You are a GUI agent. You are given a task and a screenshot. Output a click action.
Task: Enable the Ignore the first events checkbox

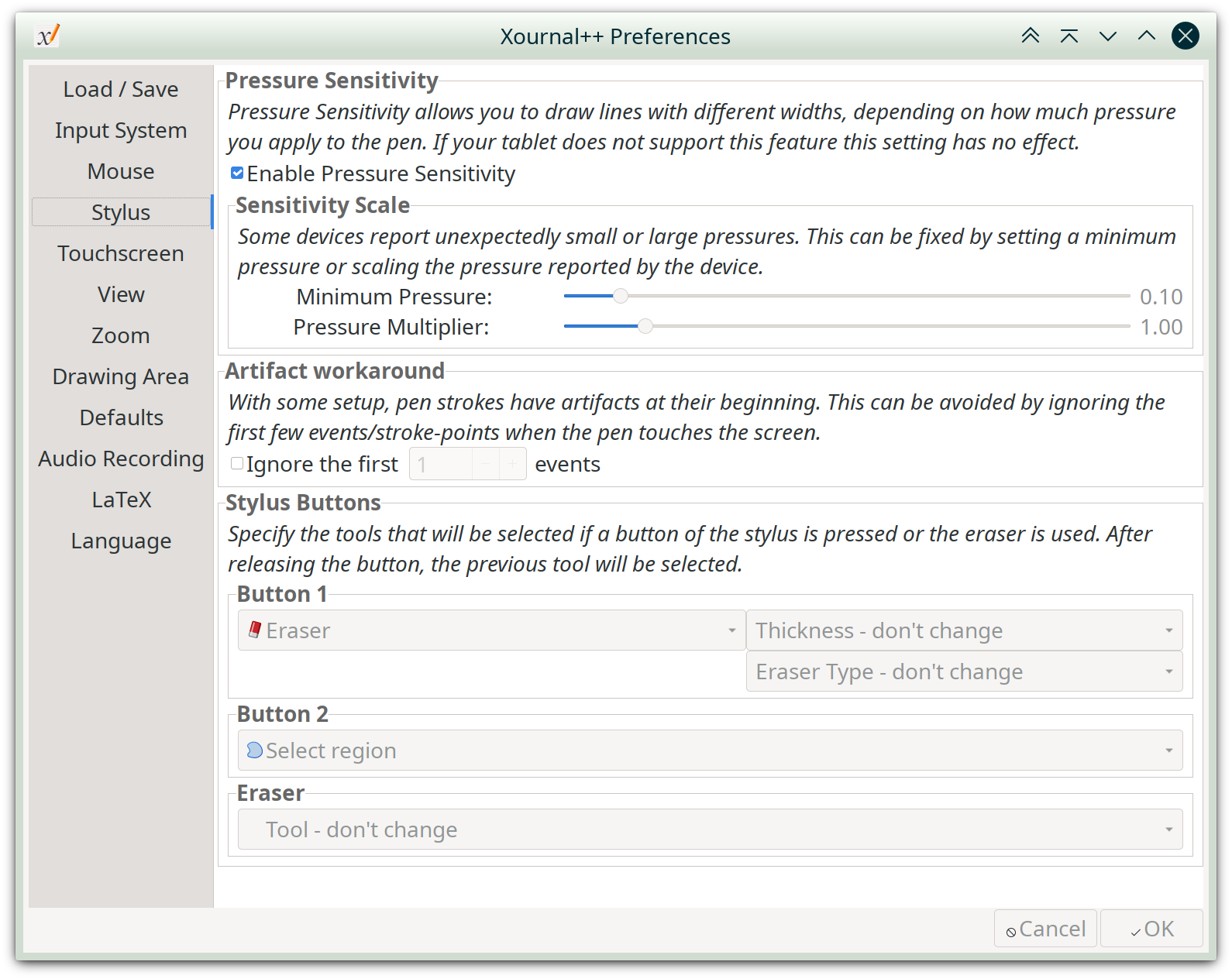(x=237, y=463)
